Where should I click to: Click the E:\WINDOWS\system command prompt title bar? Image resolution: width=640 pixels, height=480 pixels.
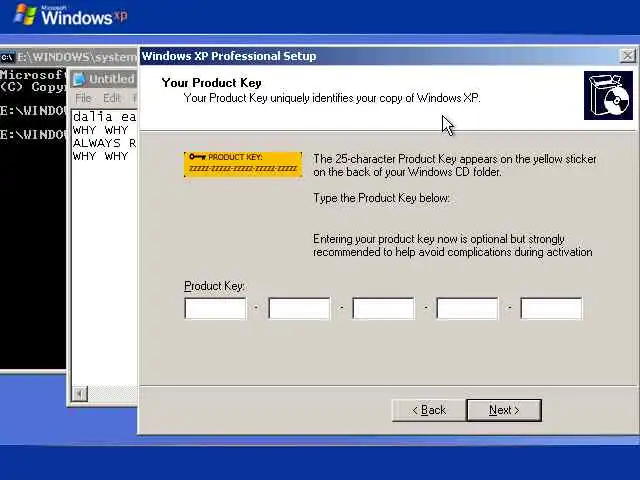point(69,58)
